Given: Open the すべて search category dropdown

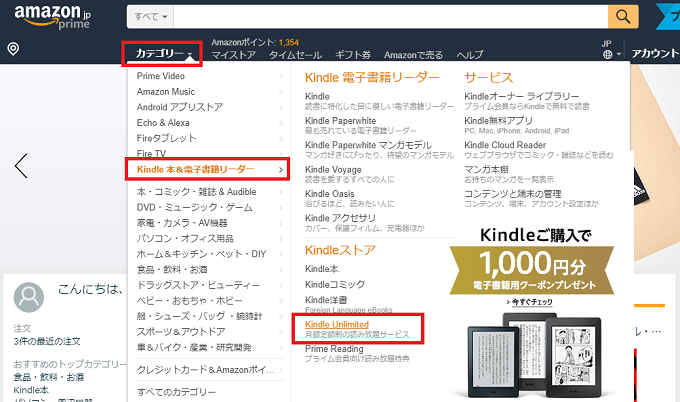Looking at the screenshot, I should tap(150, 17).
